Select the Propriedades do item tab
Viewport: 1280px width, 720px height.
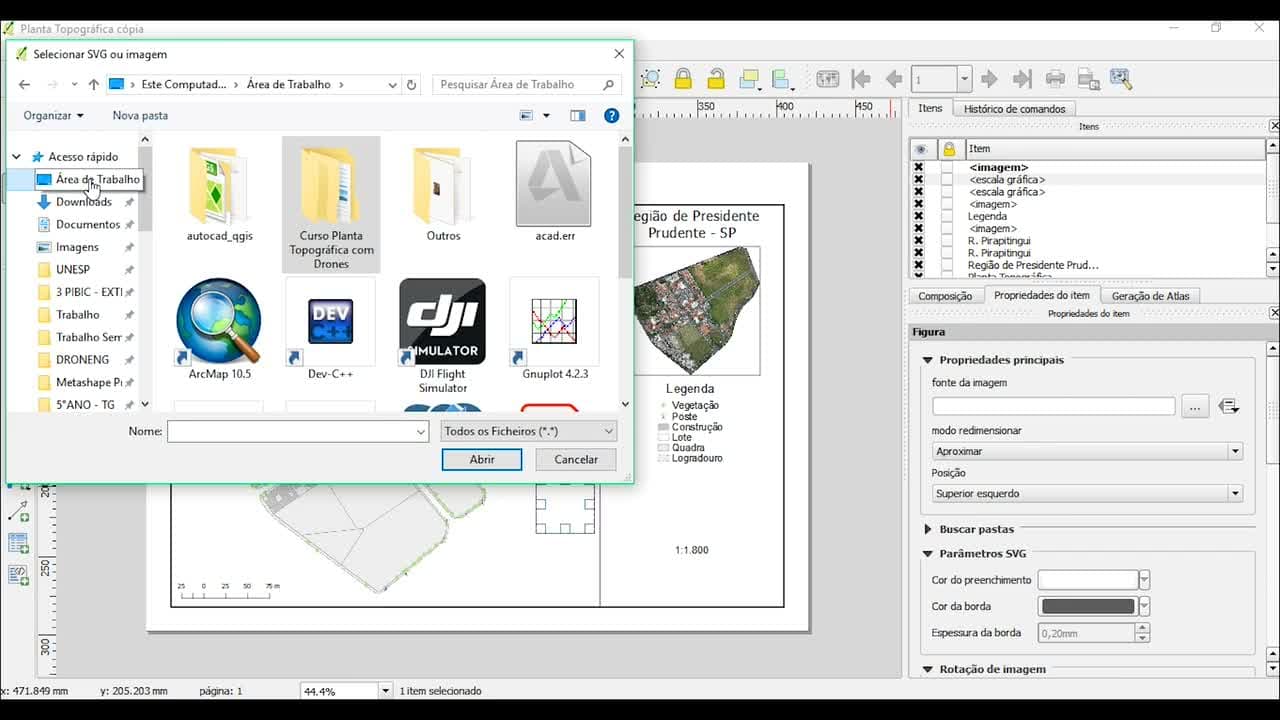point(1041,295)
